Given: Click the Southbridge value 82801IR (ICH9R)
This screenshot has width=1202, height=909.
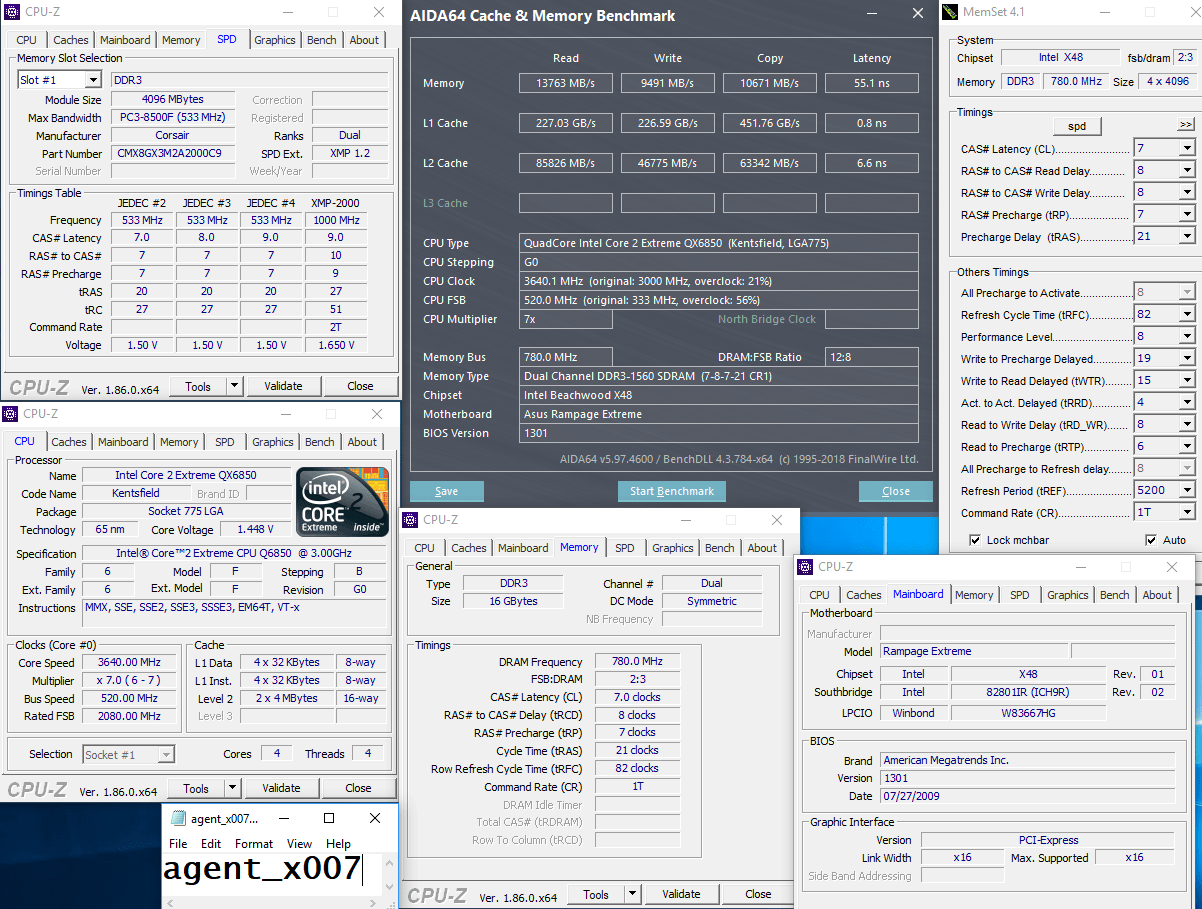Looking at the screenshot, I should [1028, 692].
